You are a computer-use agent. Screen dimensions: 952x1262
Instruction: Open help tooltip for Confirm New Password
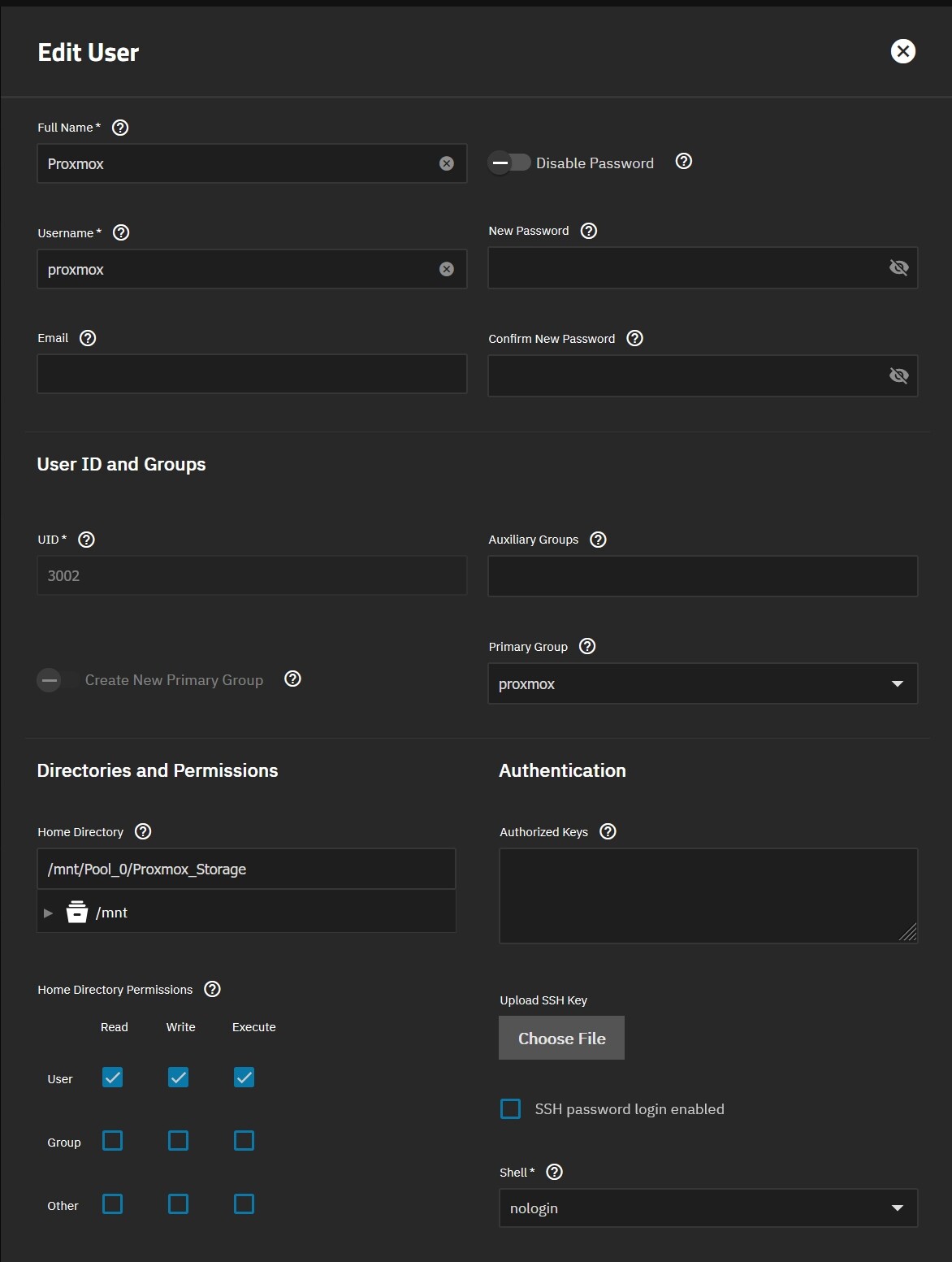(x=635, y=338)
